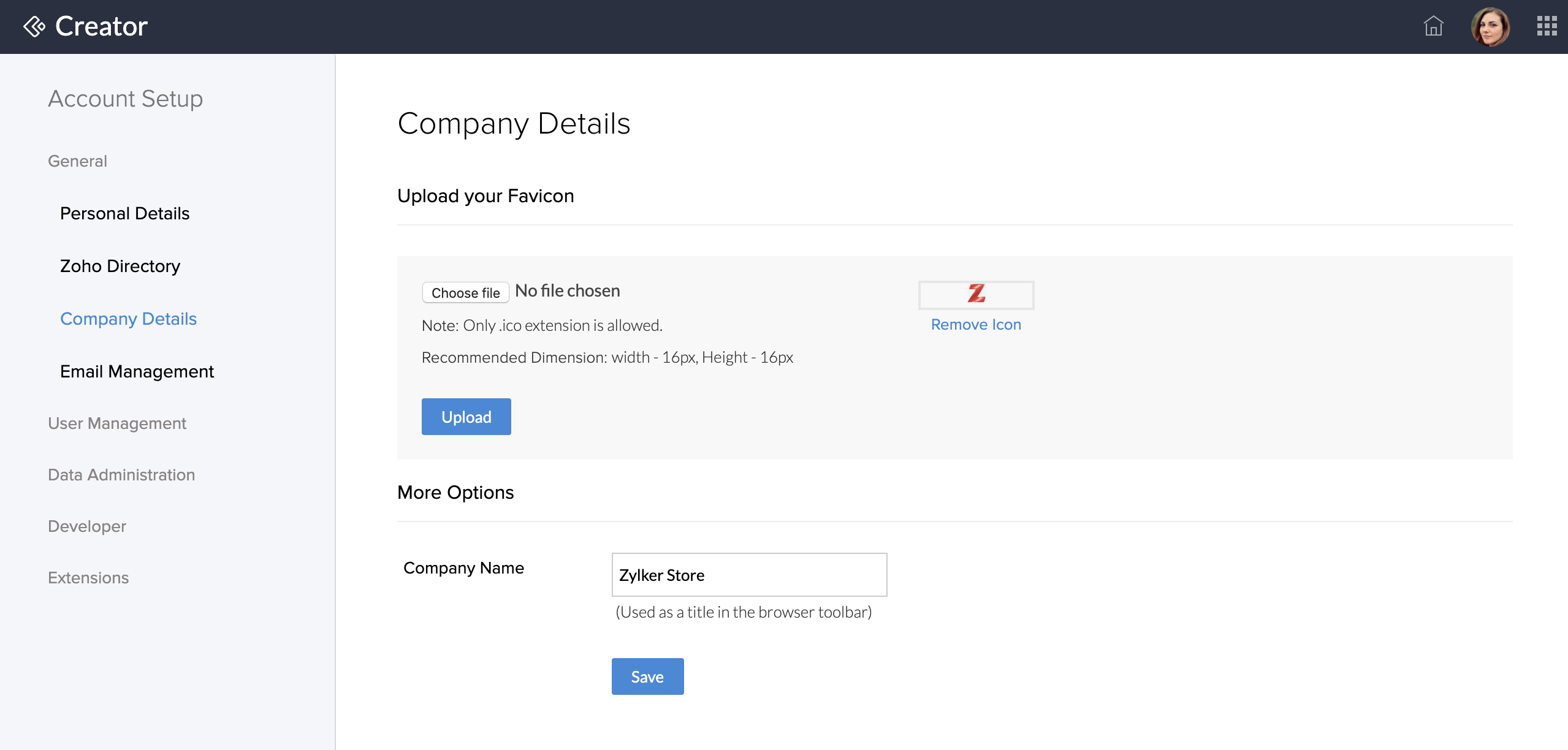
Task: Expand the General section
Action: click(77, 161)
